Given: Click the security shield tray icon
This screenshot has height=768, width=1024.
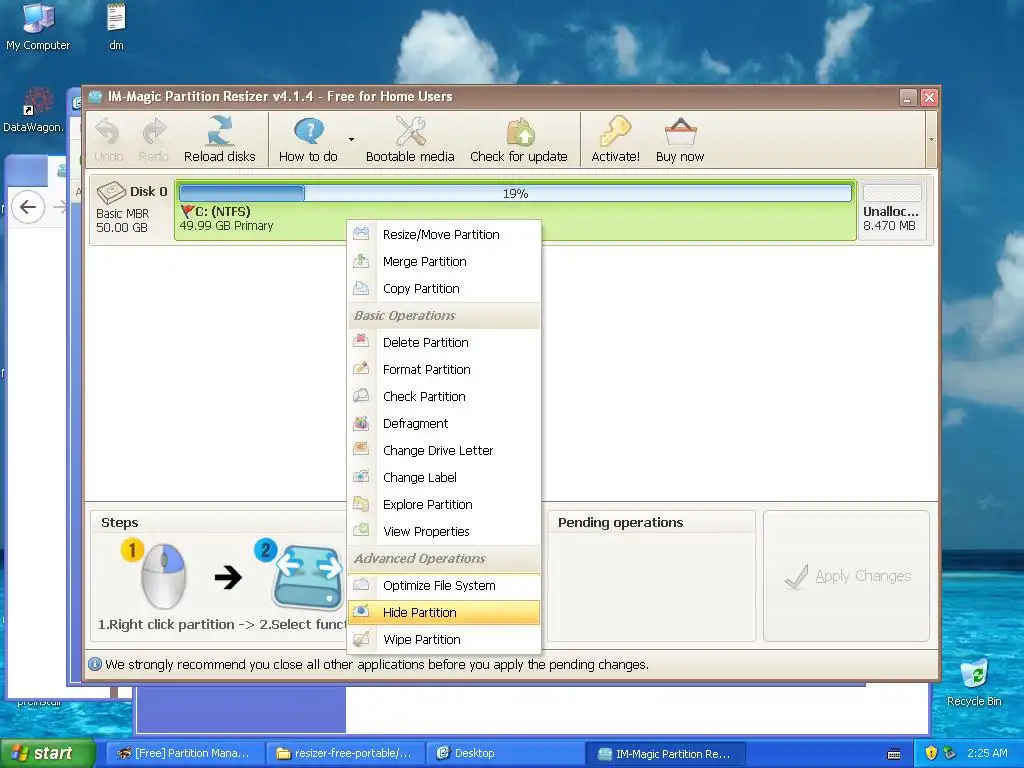Looking at the screenshot, I should 931,753.
